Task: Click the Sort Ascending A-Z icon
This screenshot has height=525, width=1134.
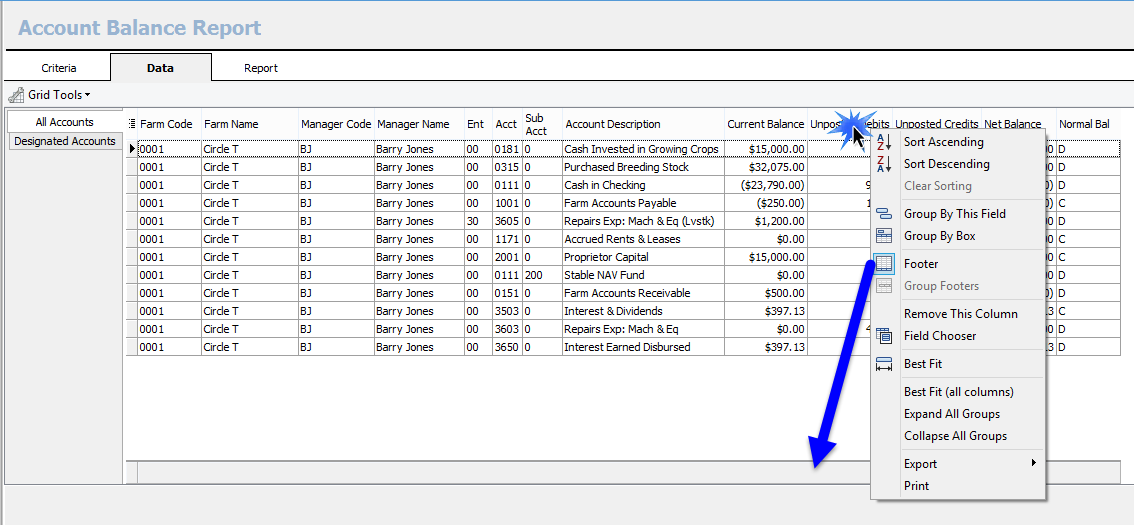Action: click(884, 142)
